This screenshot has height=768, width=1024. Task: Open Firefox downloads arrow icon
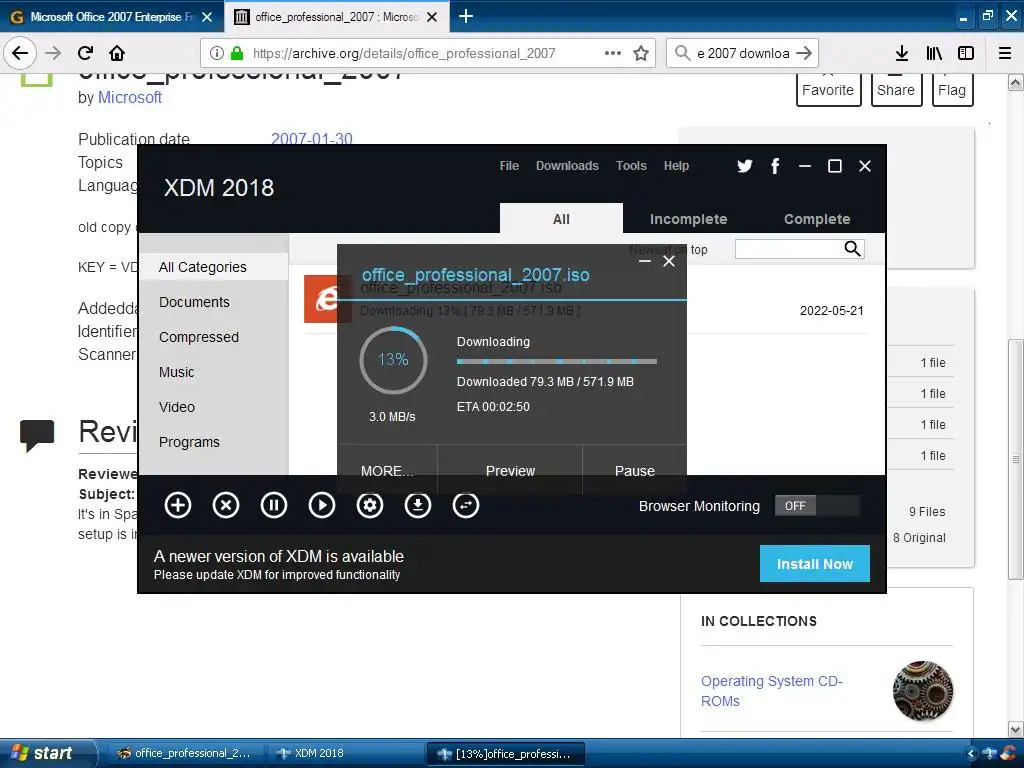pyautogui.click(x=902, y=53)
